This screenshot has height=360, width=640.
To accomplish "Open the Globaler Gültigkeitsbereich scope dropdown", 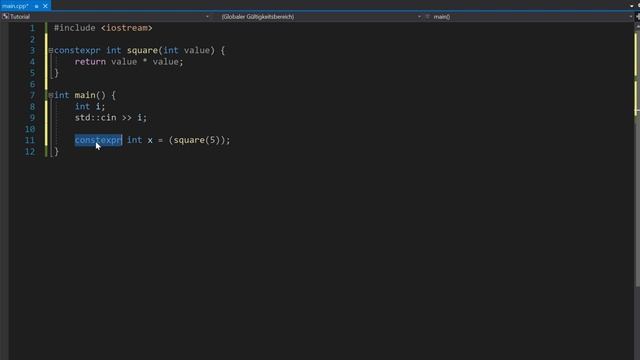I will (320, 17).
